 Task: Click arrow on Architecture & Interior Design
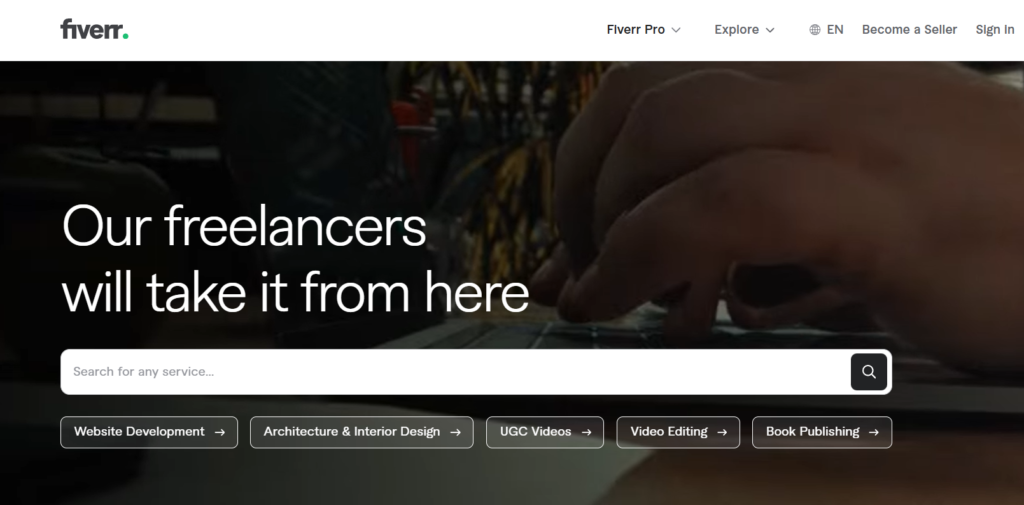(456, 432)
